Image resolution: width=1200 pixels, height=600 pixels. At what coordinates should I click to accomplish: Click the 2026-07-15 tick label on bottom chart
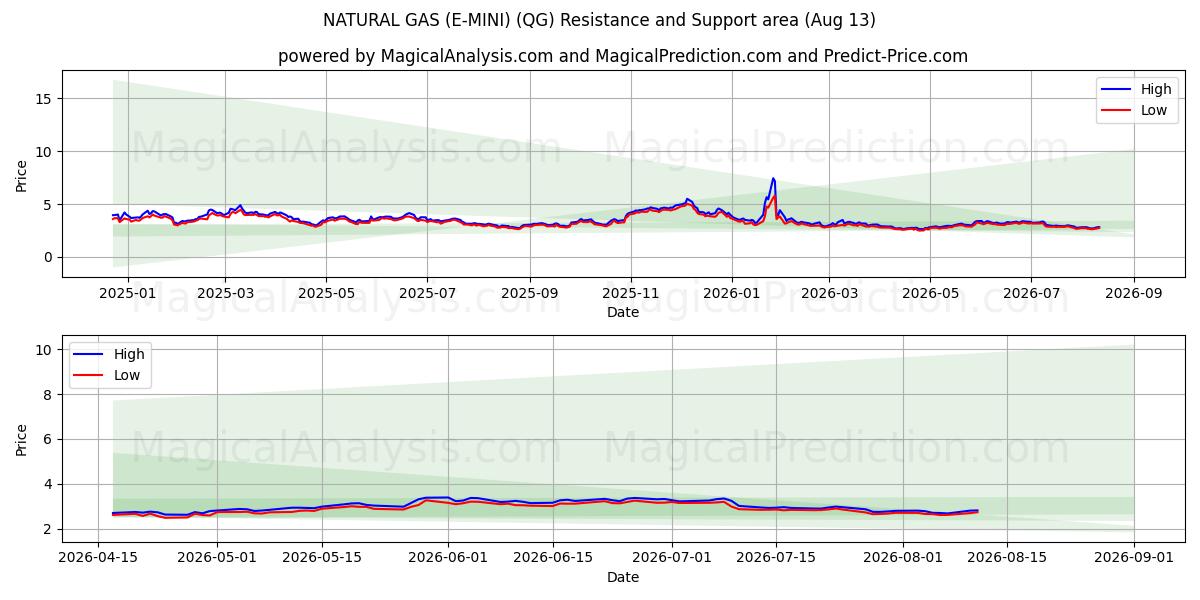776,558
